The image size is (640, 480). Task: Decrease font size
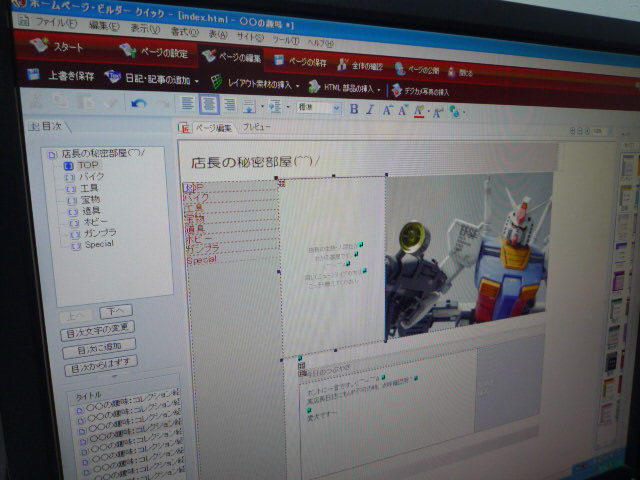pyautogui.click(x=402, y=110)
